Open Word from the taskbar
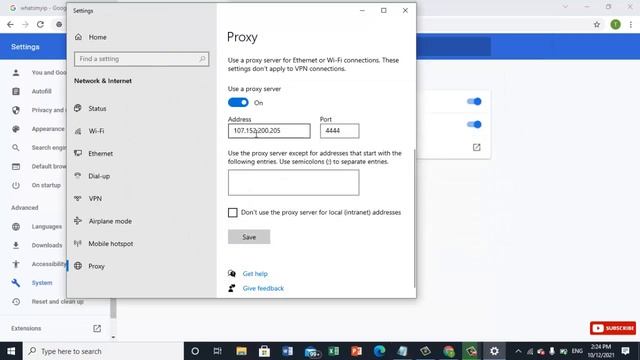 287,351
